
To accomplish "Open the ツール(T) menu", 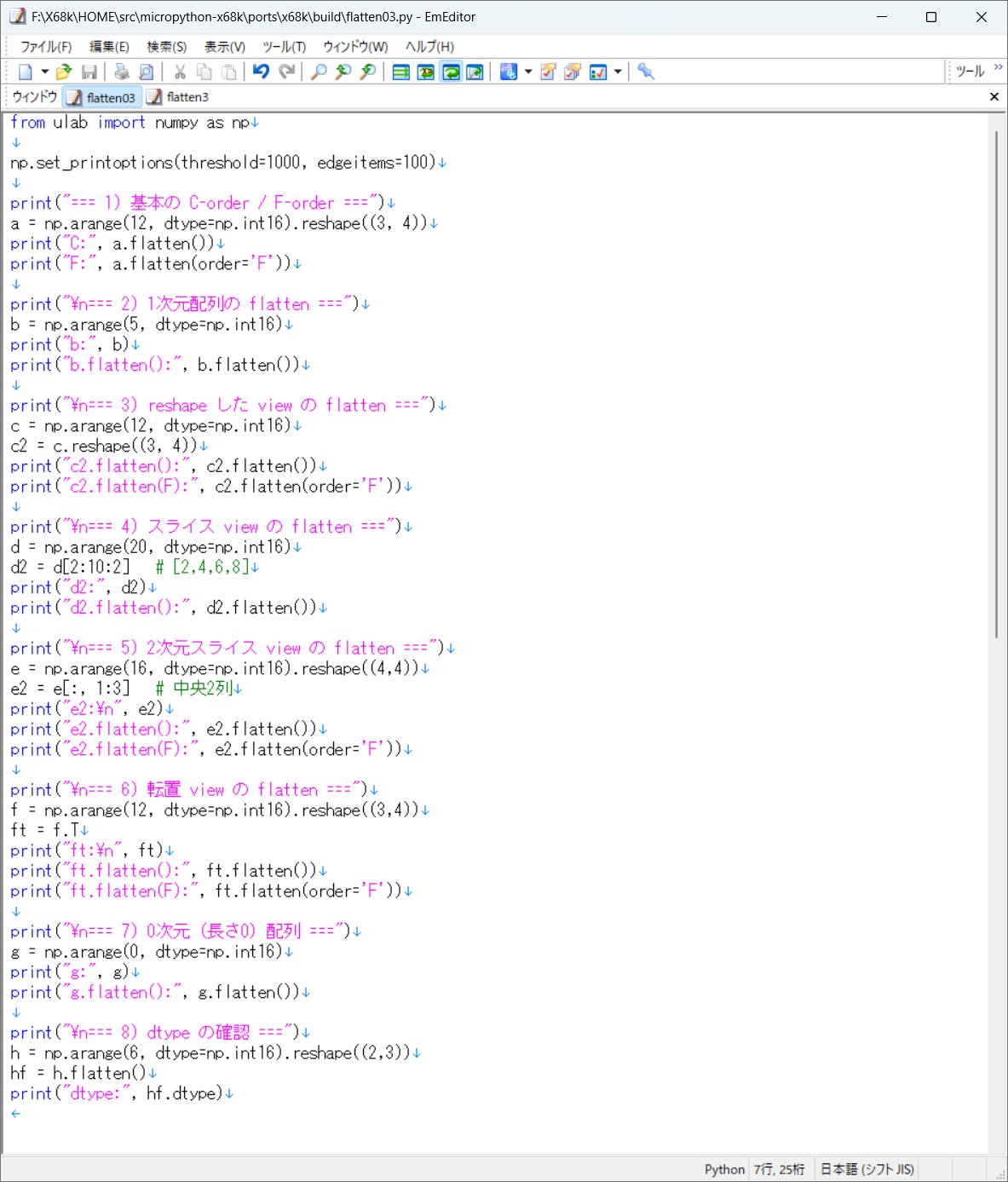I will [285, 47].
